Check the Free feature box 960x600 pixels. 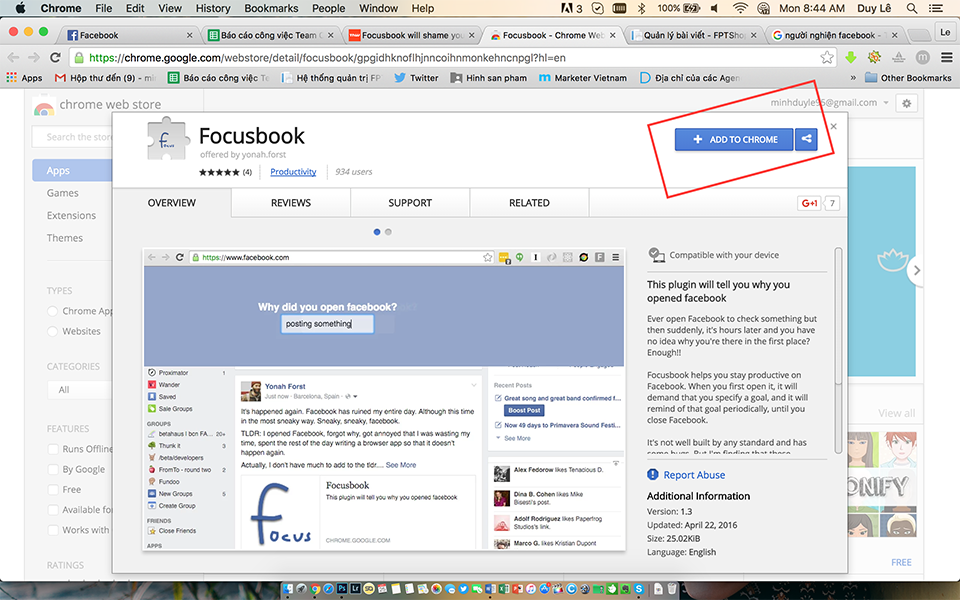pyautogui.click(x=53, y=489)
